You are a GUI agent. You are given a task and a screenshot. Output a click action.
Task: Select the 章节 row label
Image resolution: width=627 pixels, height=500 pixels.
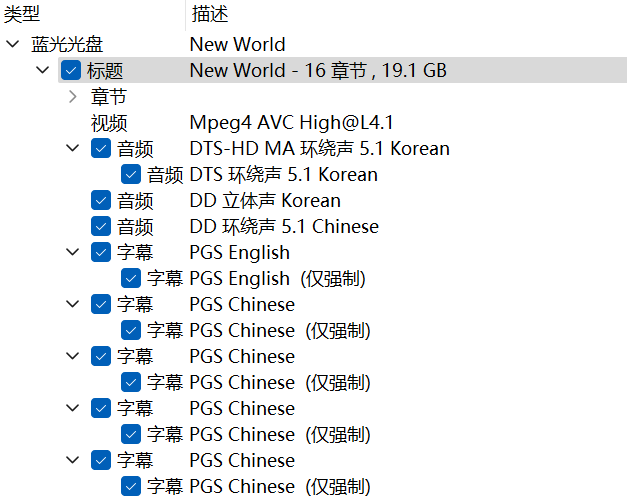click(x=109, y=96)
